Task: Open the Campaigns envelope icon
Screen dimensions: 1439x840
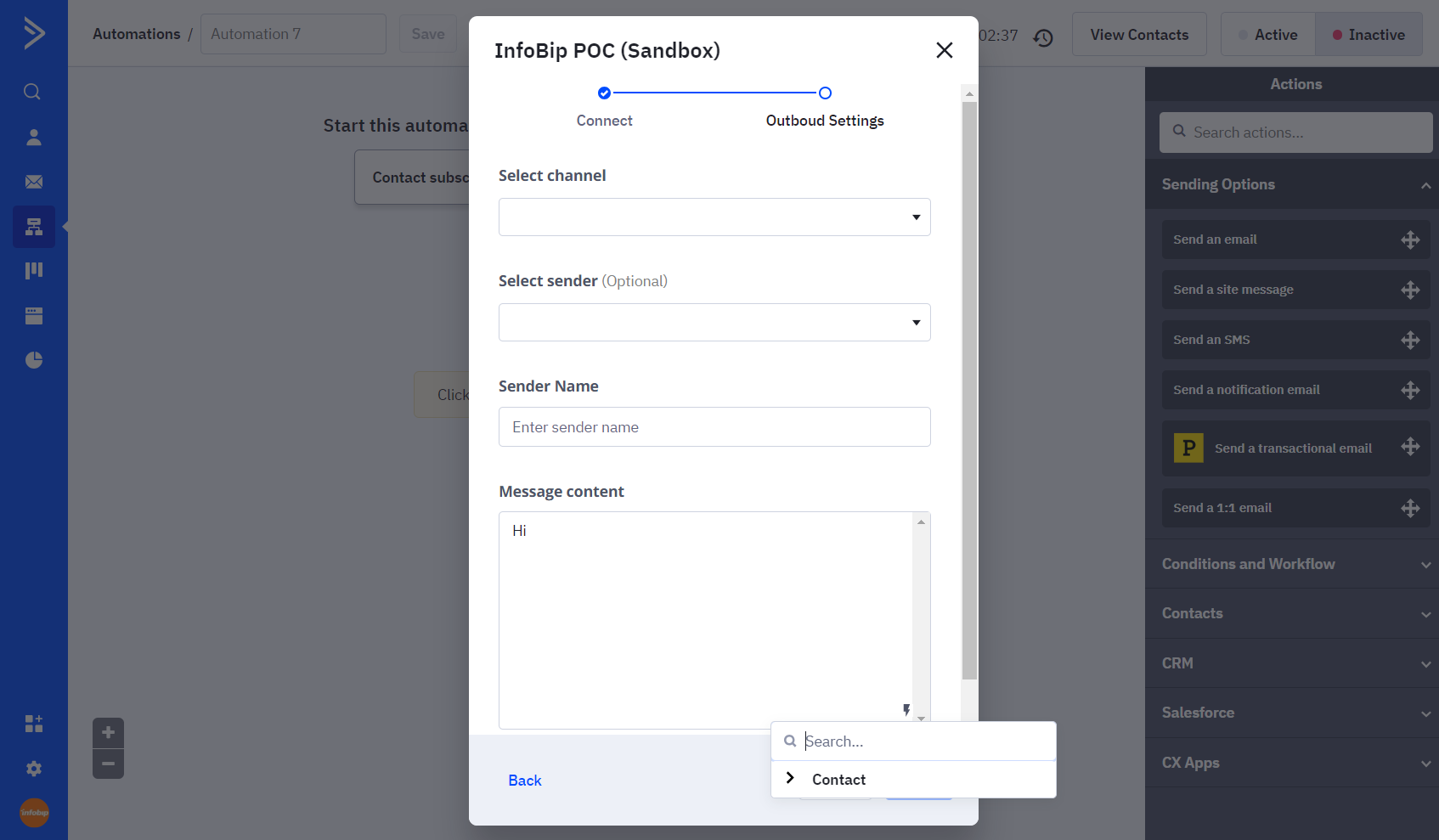Action: point(34,182)
